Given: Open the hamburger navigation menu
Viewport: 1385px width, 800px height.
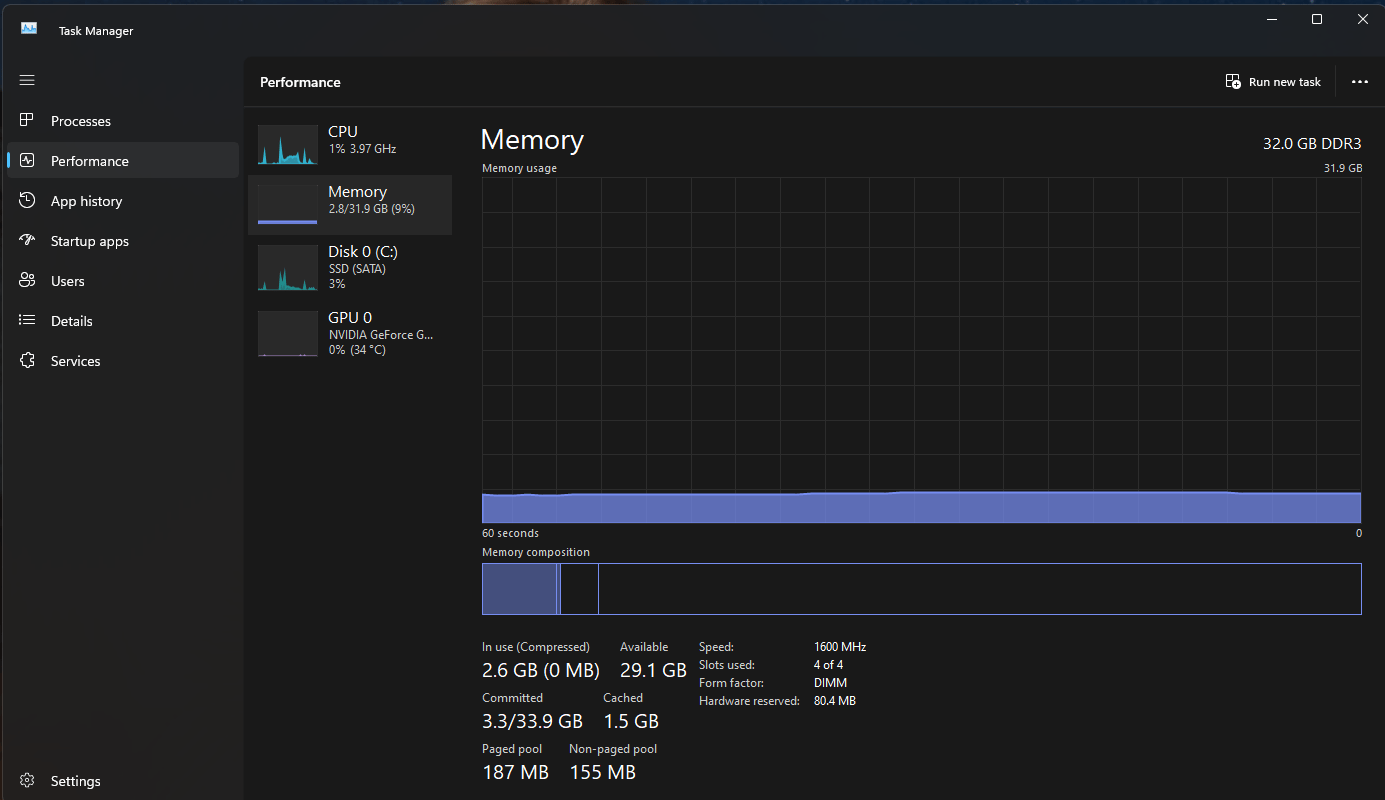Looking at the screenshot, I should [x=27, y=80].
